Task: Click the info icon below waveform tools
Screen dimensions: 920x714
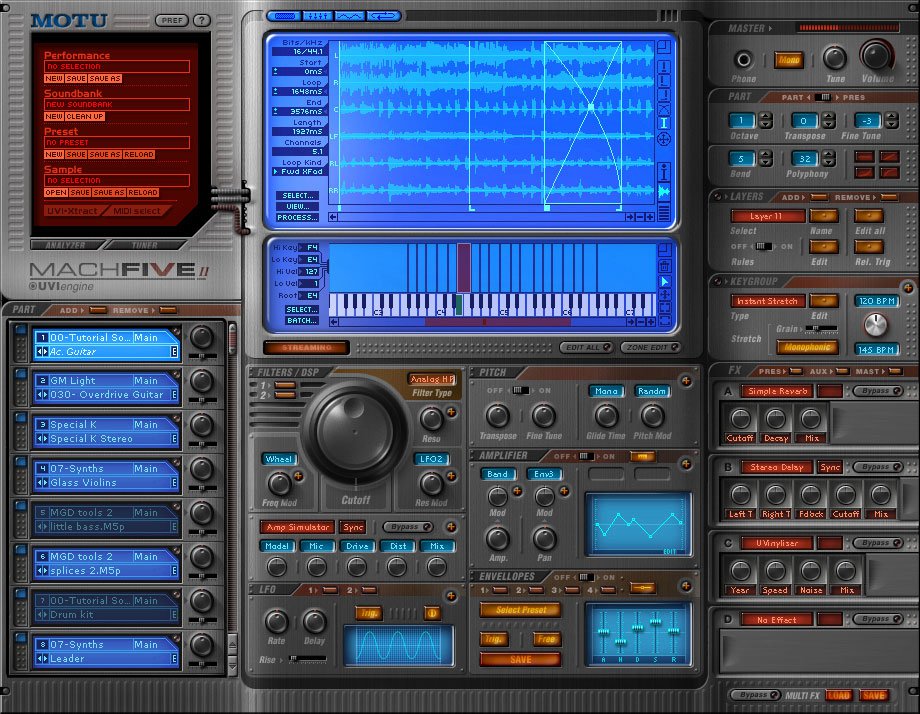Action: (663, 170)
